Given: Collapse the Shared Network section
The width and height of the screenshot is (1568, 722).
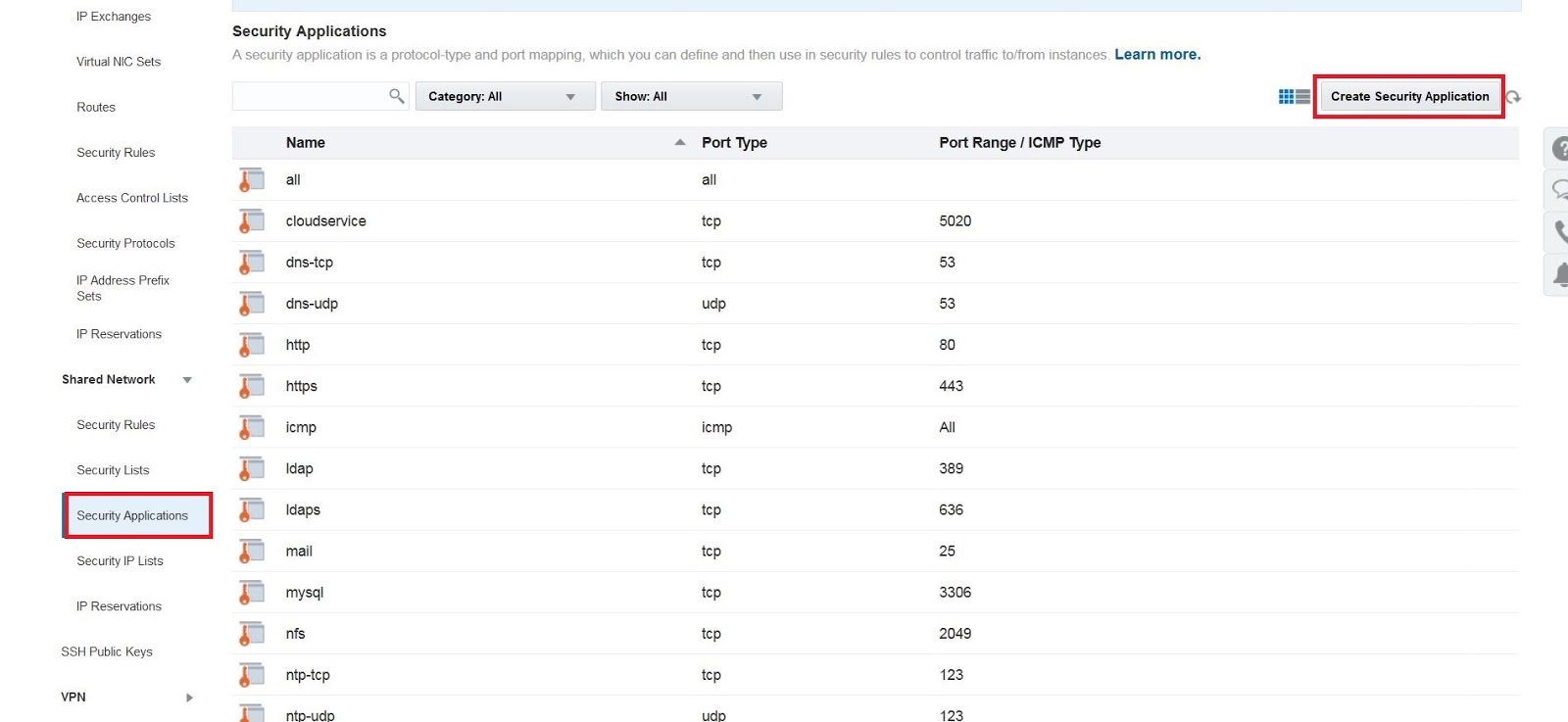Looking at the screenshot, I should pos(187,380).
